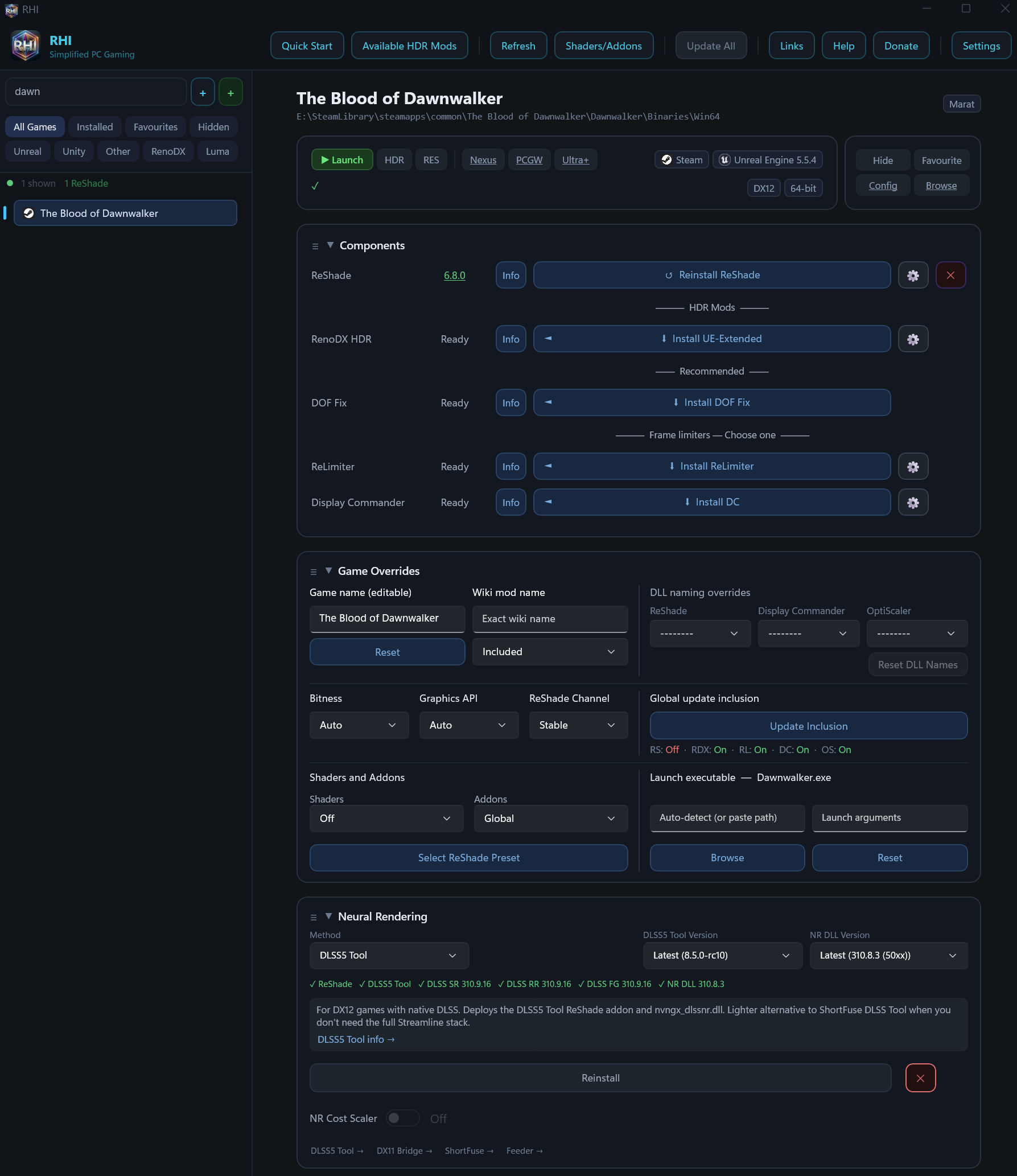Toggle the NR Cost Scaler switch
The width and height of the screenshot is (1017, 1176).
[402, 1118]
